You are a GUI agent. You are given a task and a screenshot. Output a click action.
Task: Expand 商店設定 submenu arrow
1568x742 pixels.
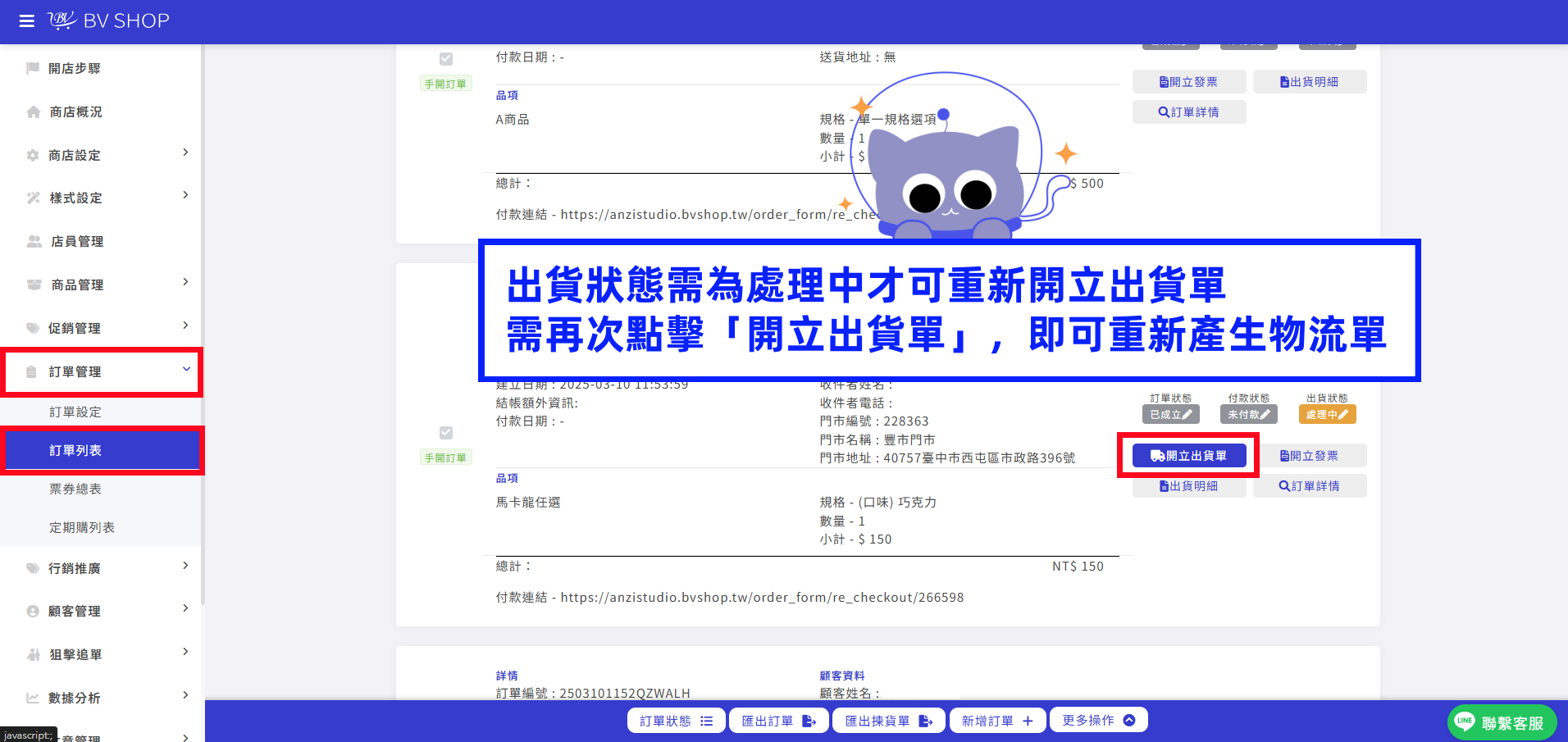186,152
